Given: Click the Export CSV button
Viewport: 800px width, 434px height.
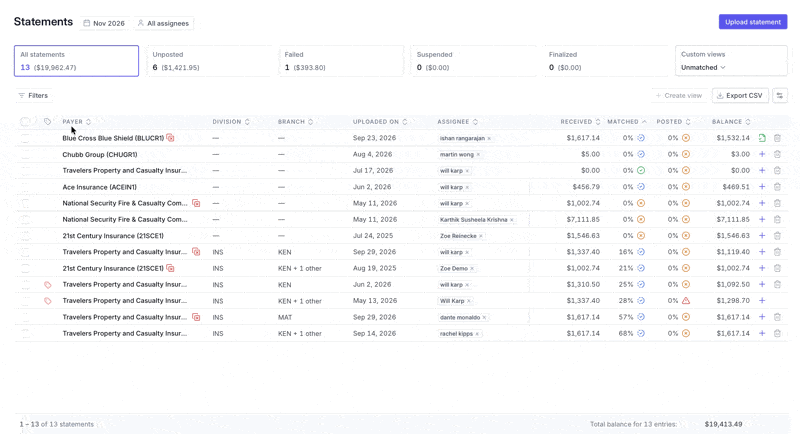Looking at the screenshot, I should 740,95.
